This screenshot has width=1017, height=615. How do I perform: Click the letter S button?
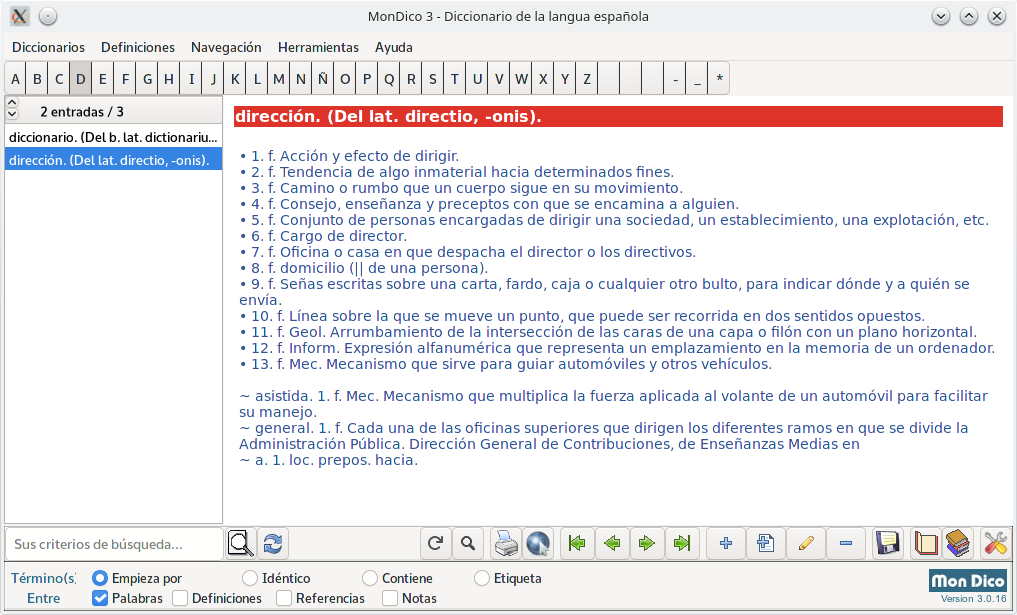click(x=433, y=79)
